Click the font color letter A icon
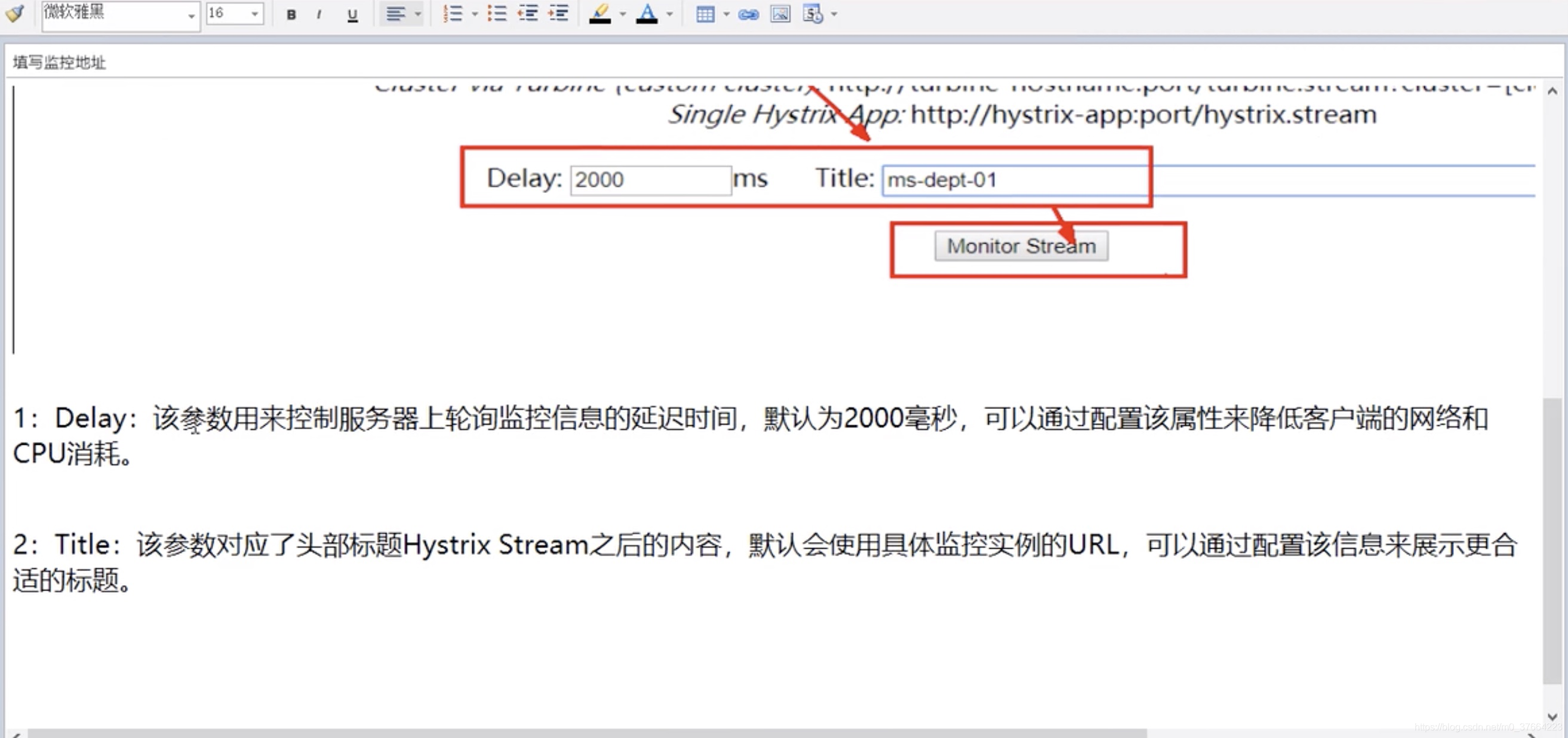1568x738 pixels. pos(647,13)
